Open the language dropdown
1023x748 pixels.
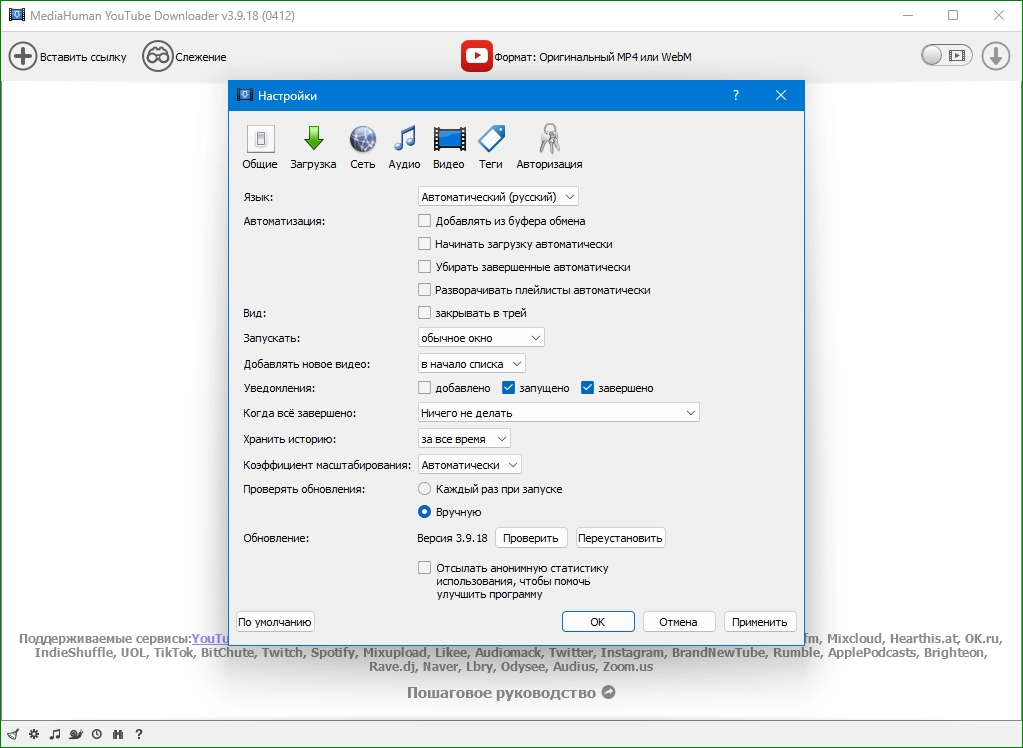coord(498,196)
